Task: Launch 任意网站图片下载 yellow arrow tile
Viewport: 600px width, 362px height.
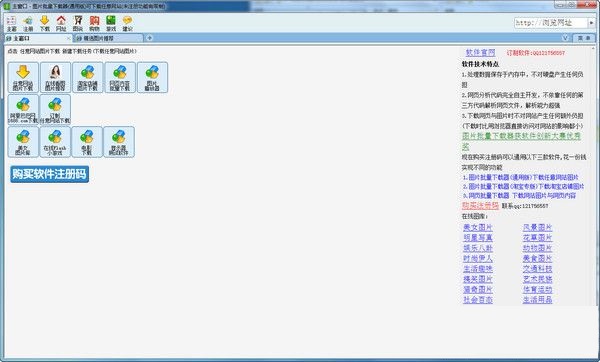Action: pyautogui.click(x=23, y=77)
